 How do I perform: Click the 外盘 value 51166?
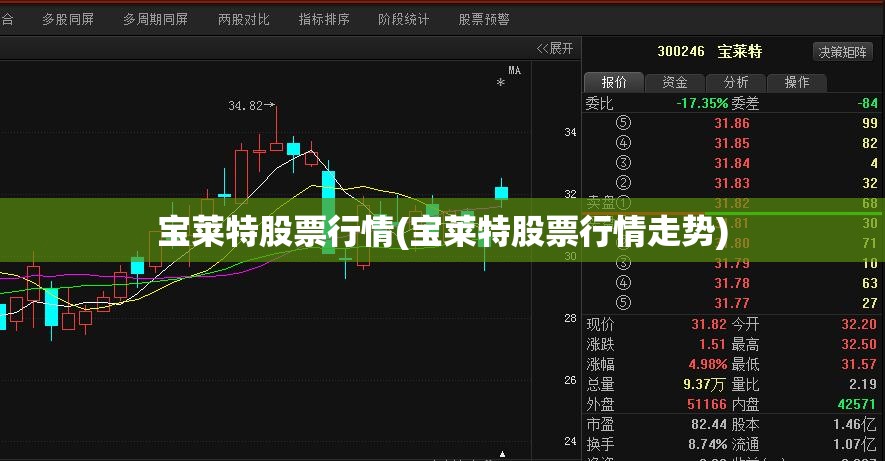coord(707,405)
